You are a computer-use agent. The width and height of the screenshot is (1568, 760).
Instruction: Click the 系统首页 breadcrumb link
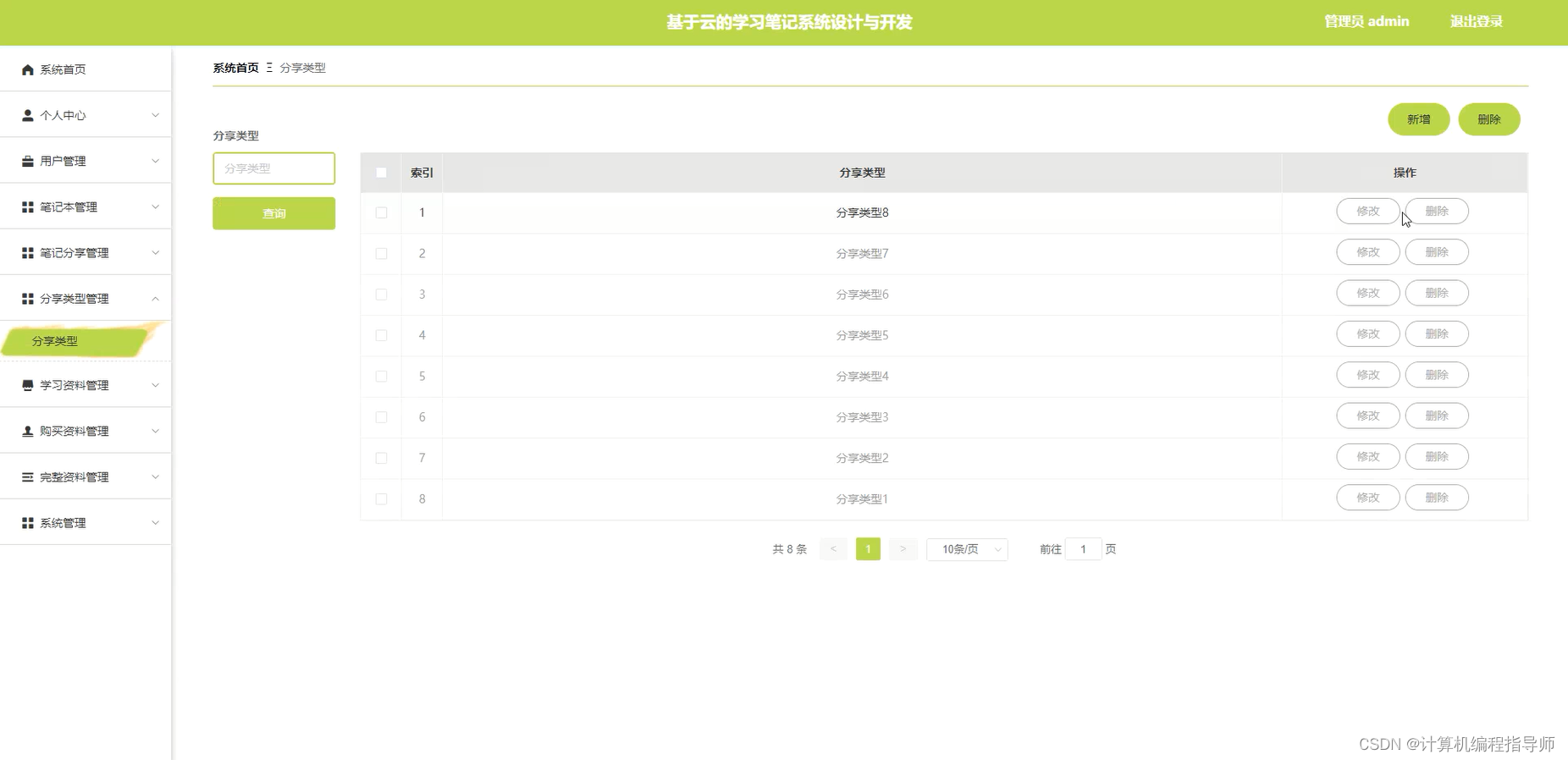235,68
